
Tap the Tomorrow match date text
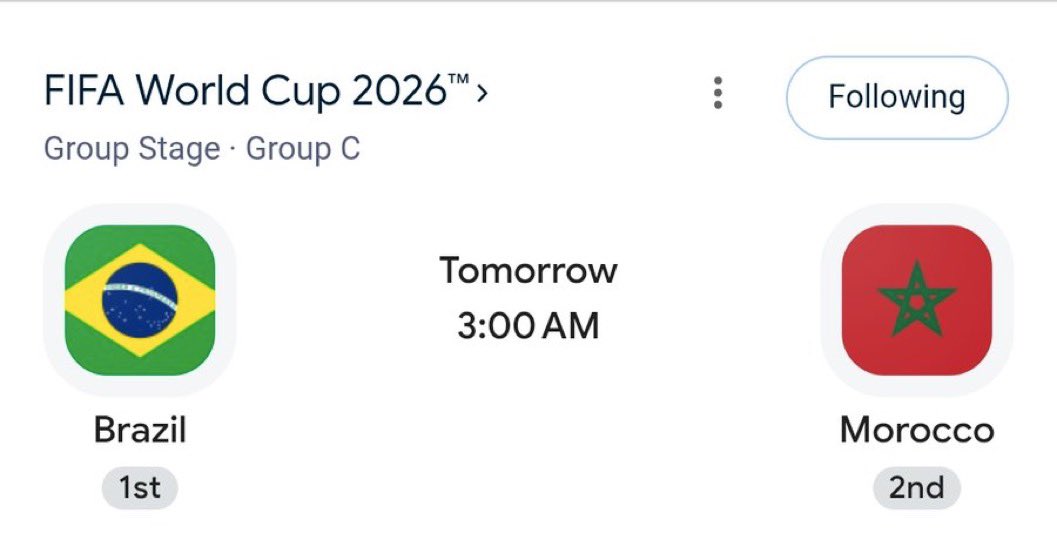point(528,270)
